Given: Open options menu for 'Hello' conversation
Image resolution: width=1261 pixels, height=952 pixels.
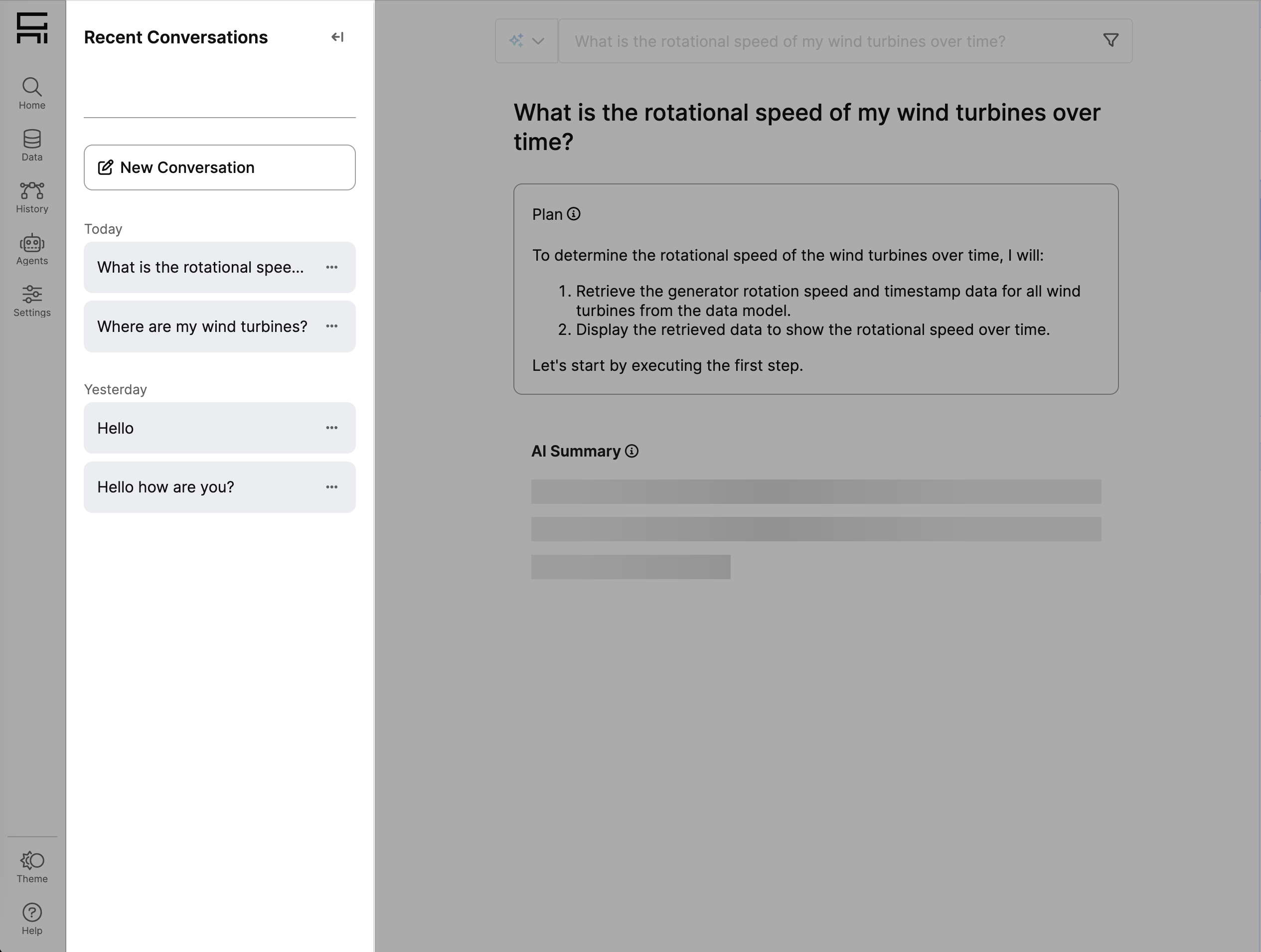Looking at the screenshot, I should [x=332, y=428].
